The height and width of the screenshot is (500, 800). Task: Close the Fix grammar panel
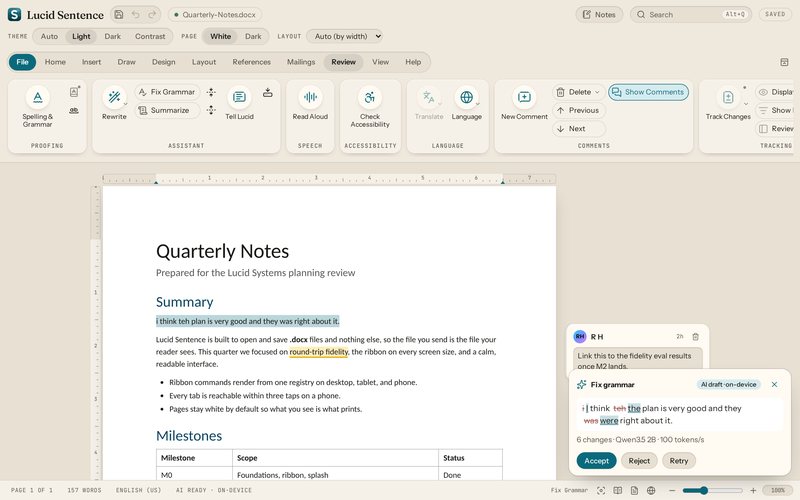pos(774,385)
